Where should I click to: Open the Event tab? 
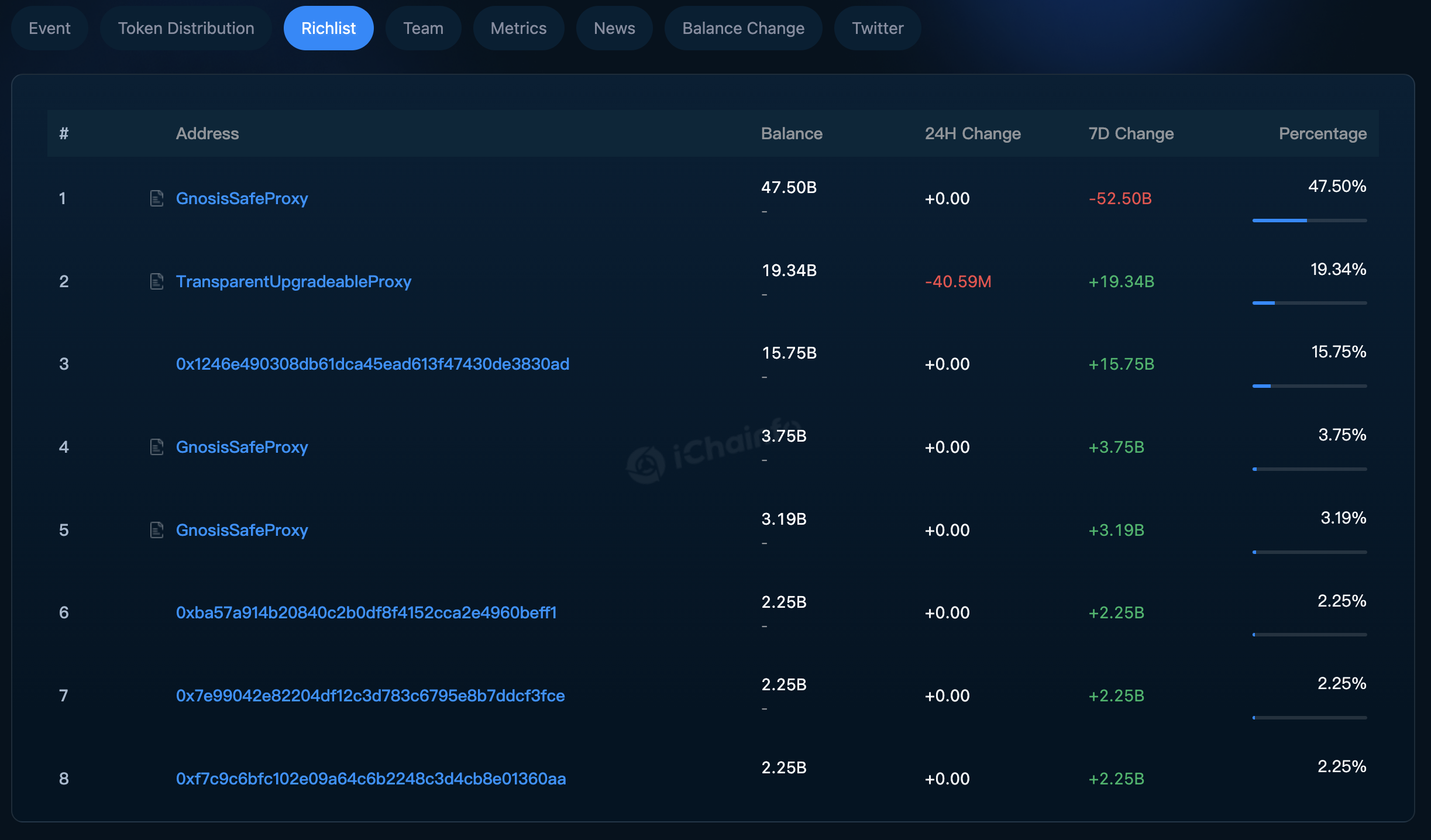coord(50,28)
